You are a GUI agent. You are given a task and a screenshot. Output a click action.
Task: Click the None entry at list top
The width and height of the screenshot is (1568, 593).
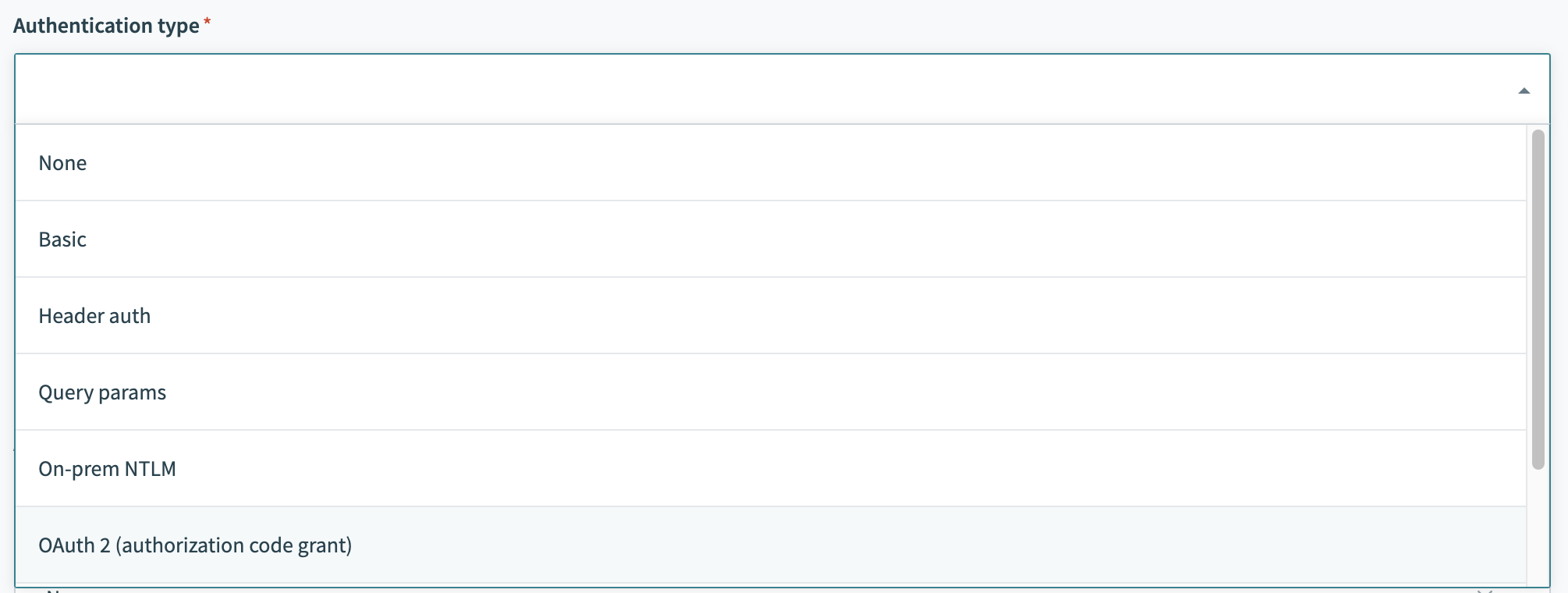[62, 163]
